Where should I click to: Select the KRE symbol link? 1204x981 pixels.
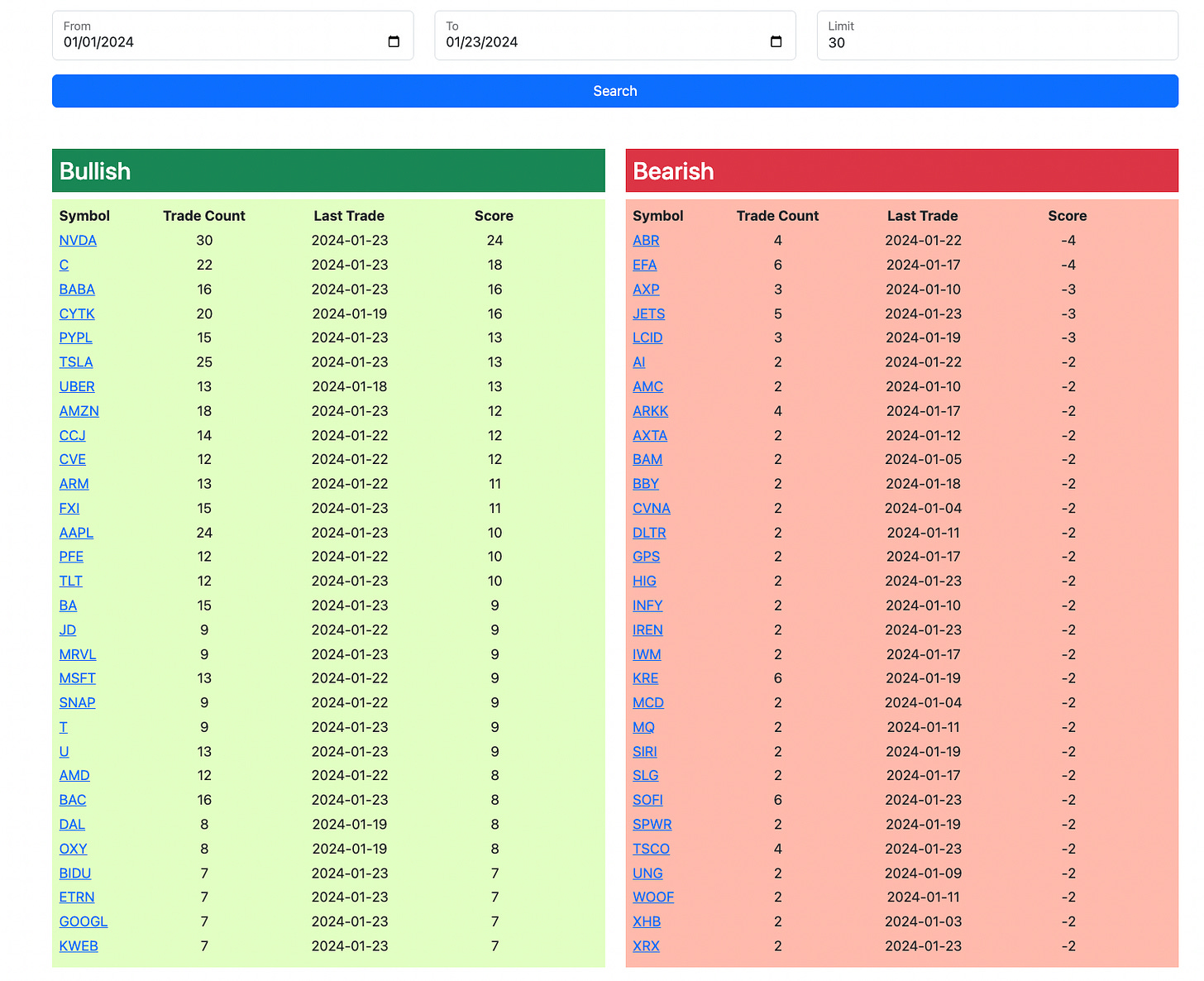tap(646, 678)
